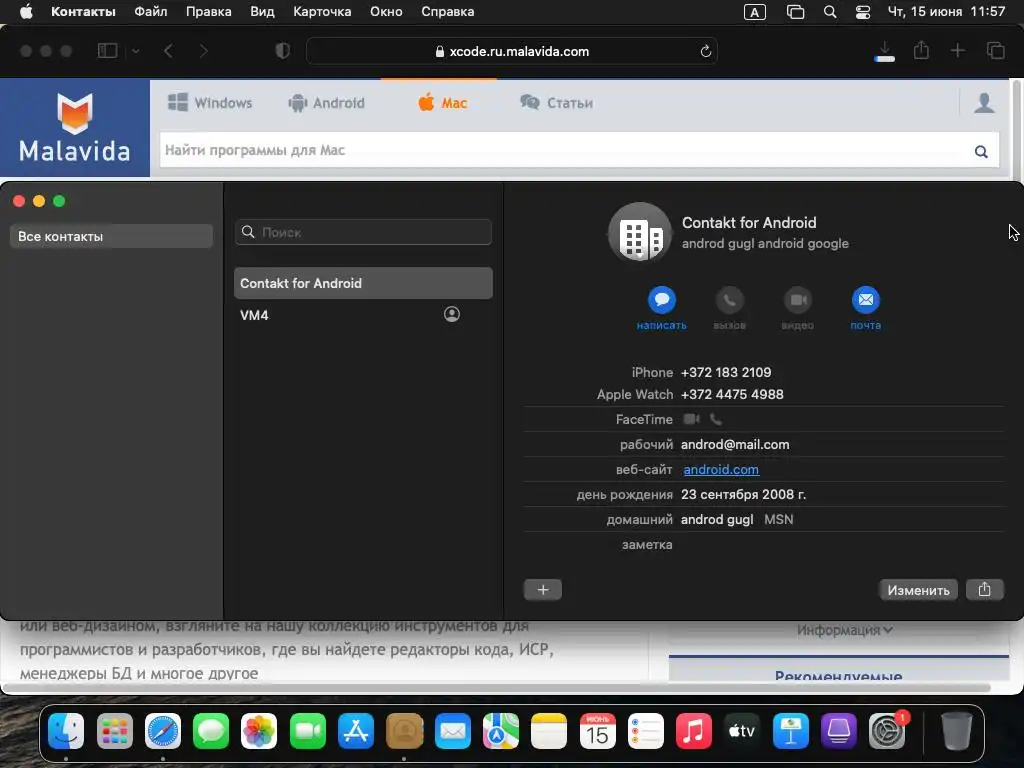The width and height of the screenshot is (1024, 768).
Task: Open the Окно menu
Action: 386,12
